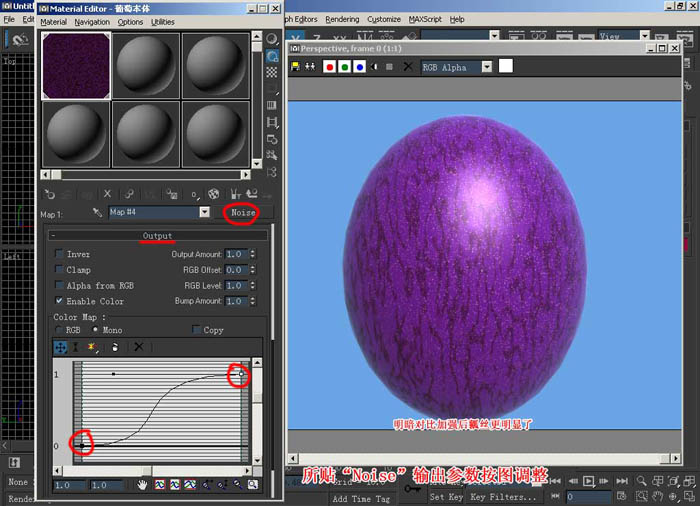Select the RGB color map radio
This screenshot has height=506, width=700.
58,330
